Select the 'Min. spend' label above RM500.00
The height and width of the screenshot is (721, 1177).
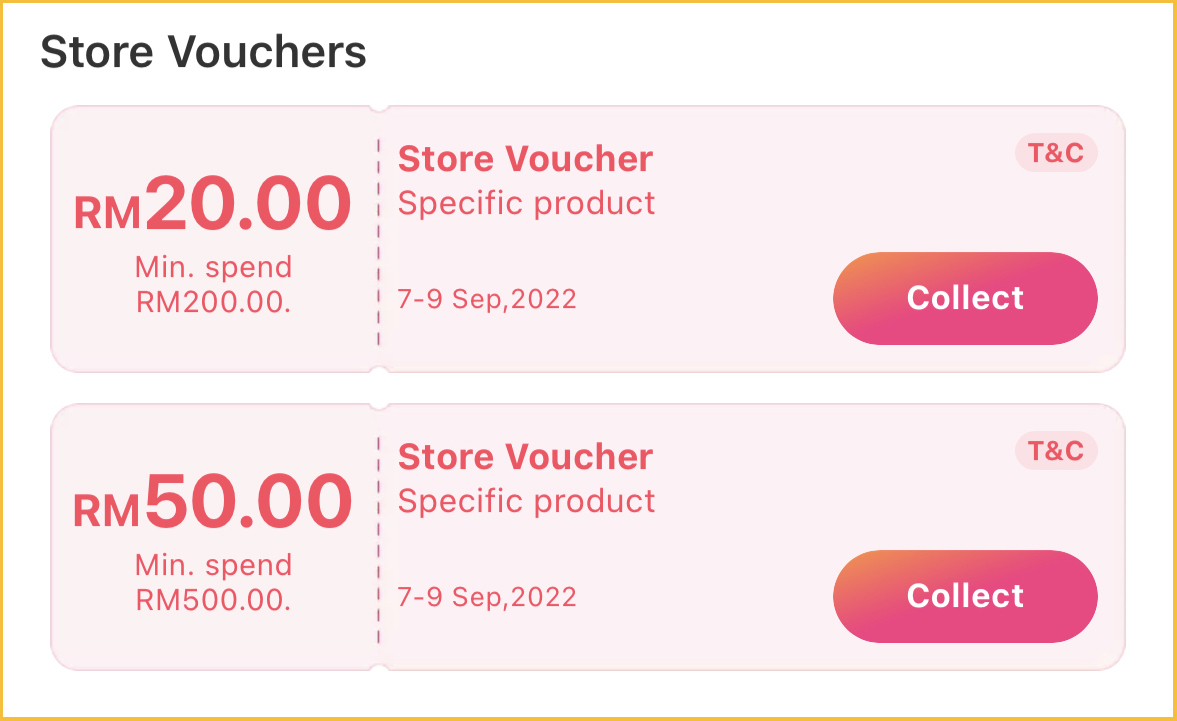pyautogui.click(x=213, y=565)
